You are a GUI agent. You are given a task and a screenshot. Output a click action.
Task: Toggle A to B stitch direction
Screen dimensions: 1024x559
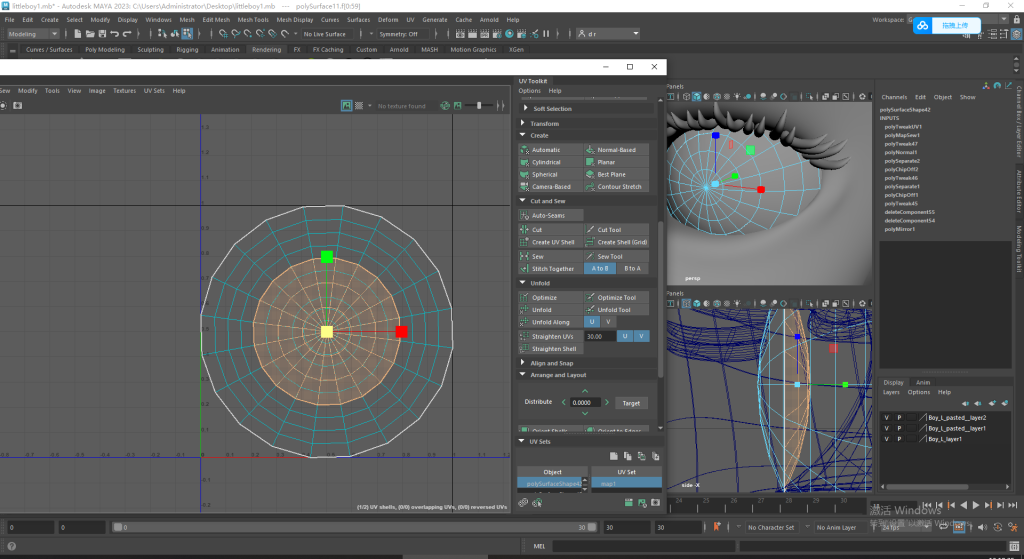pos(600,268)
